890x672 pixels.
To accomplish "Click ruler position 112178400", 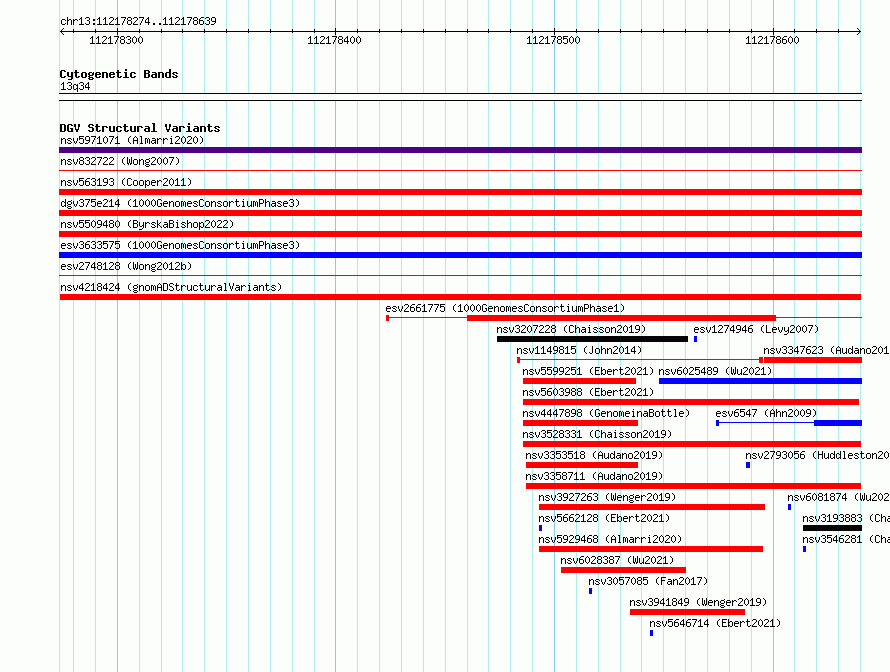I will click(x=334, y=40).
